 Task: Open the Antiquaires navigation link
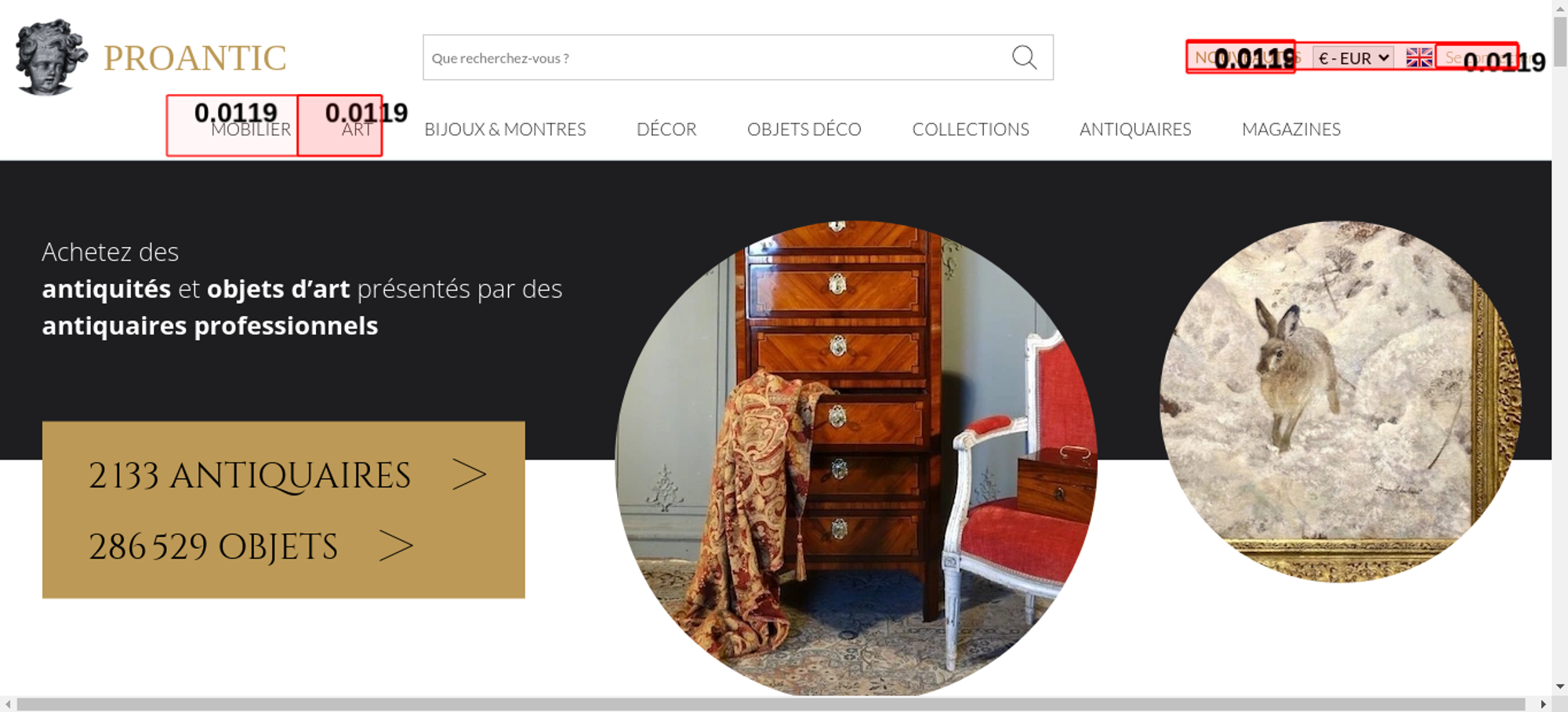coord(1135,129)
